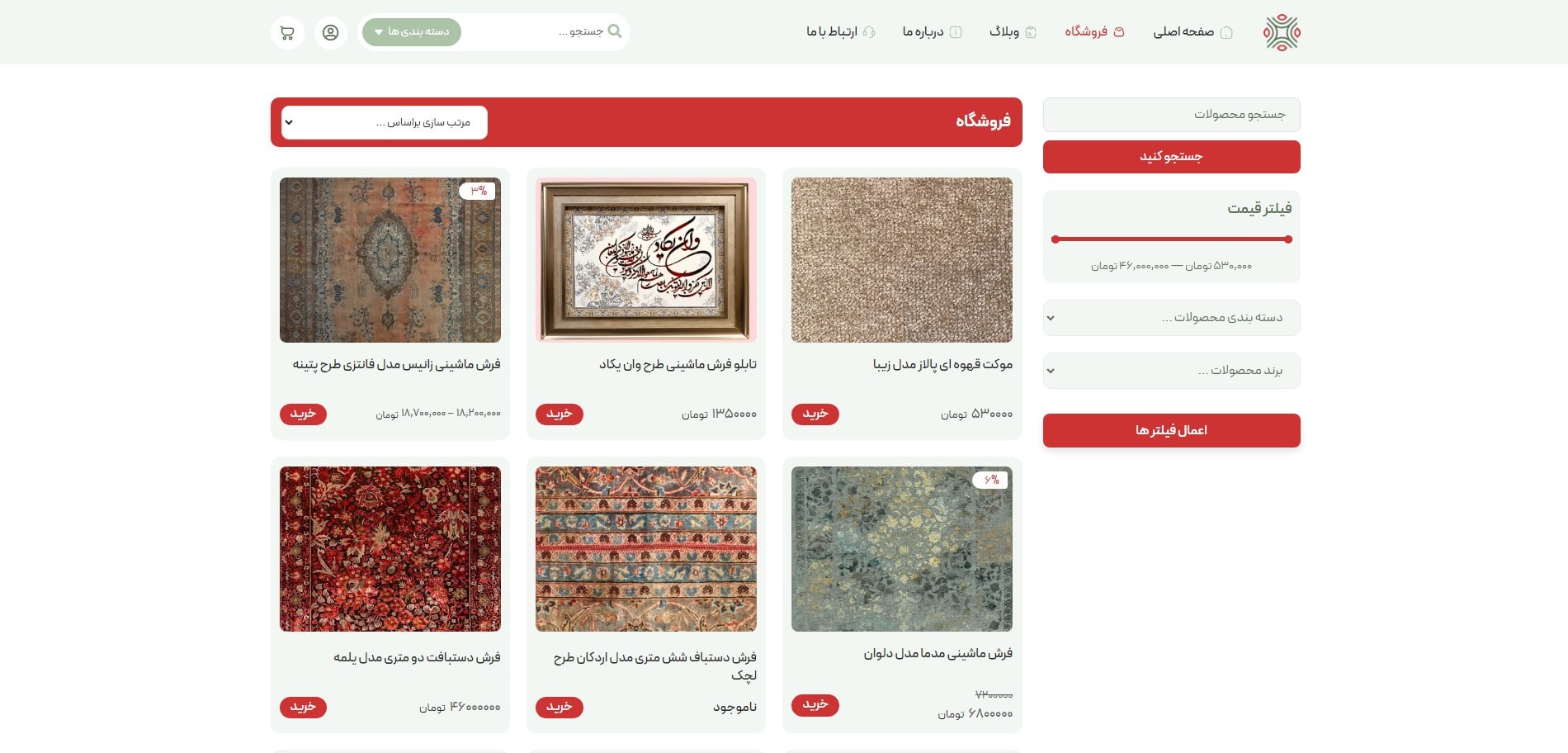
Task: Click the blog icon beside وبلاگ
Action: click(x=1031, y=32)
